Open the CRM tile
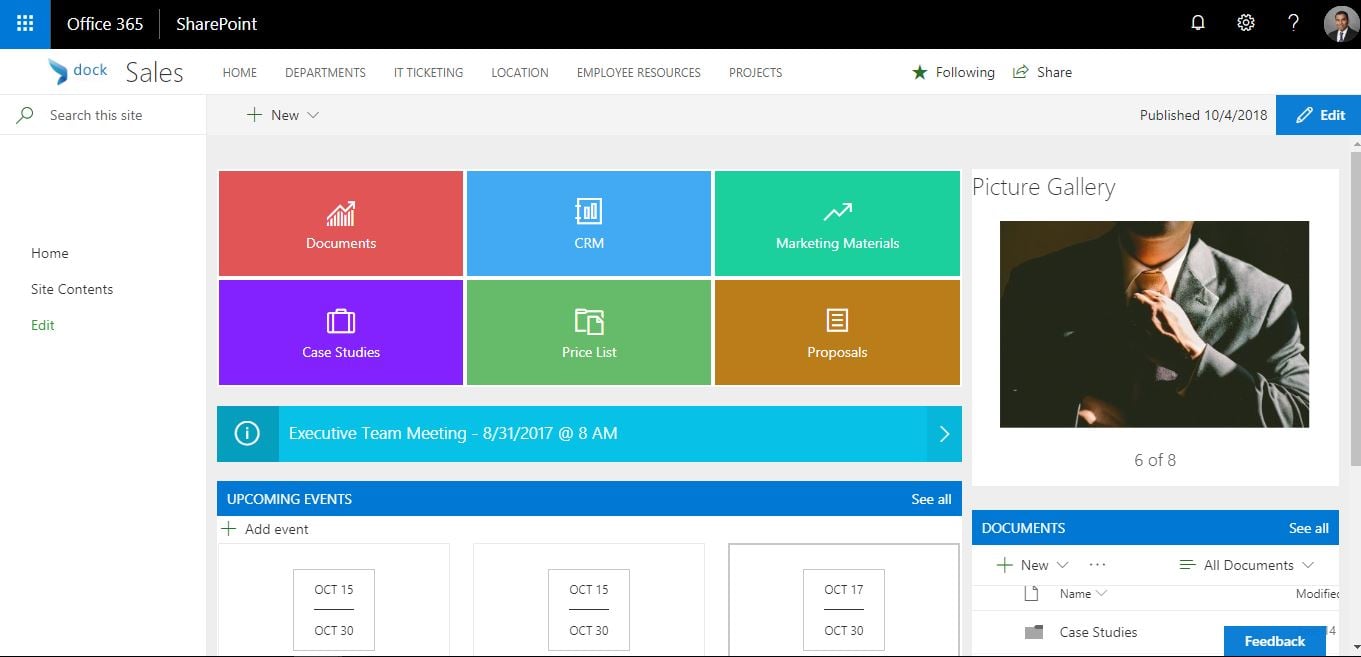 pos(588,222)
